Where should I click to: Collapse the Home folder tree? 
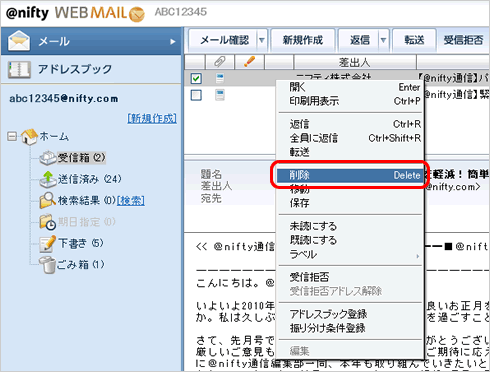click(x=12, y=136)
